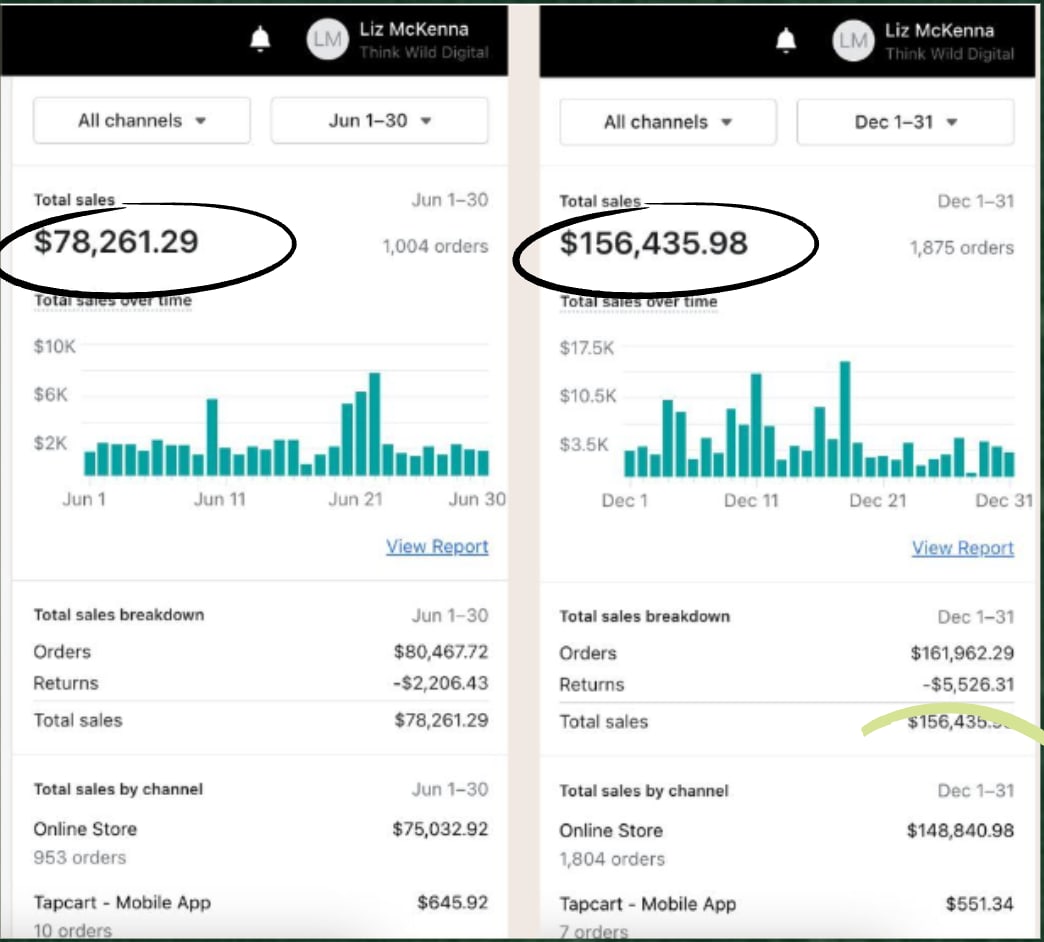Click Online Store amount $75,032.92

(440, 829)
